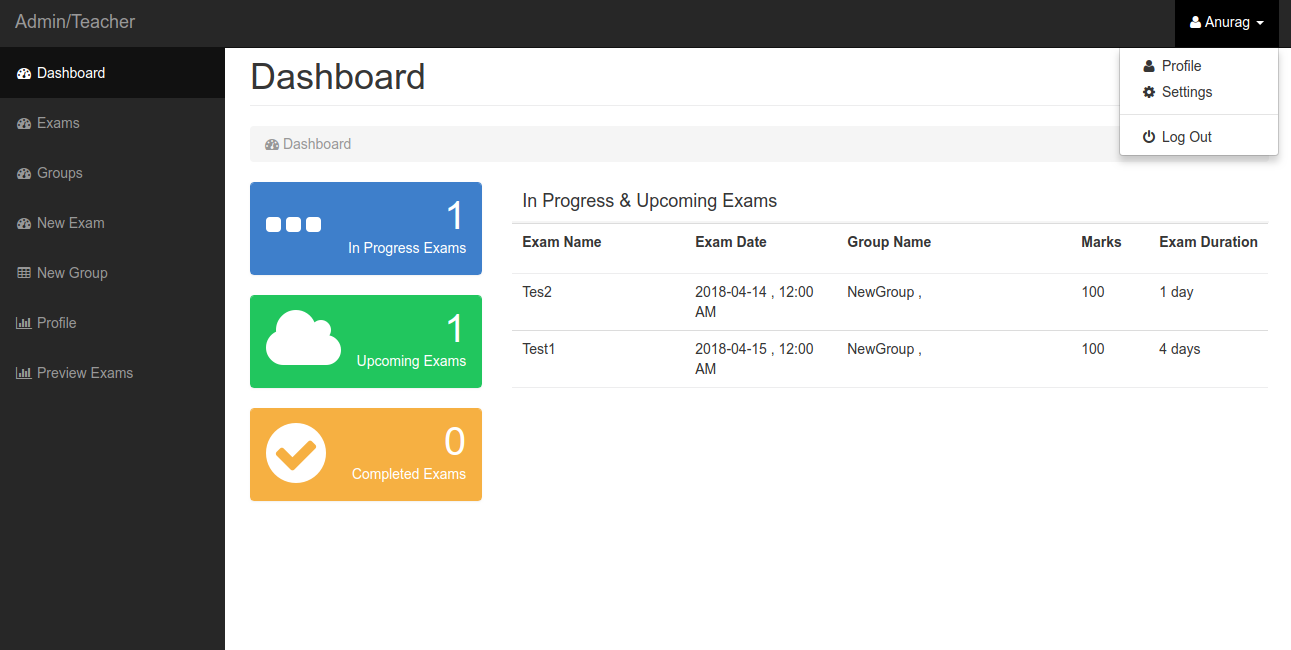Collapse the Anurag dropdown caret
Viewport: 1291px width, 650px height.
pyautogui.click(x=1260, y=23)
